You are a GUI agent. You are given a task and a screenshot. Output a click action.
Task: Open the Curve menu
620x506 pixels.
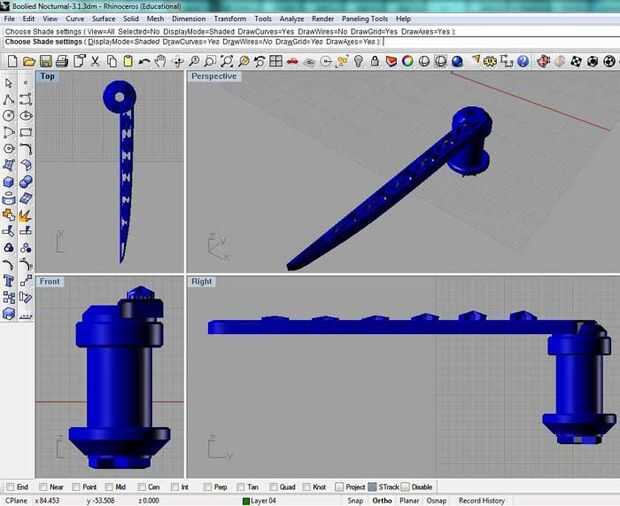click(x=75, y=19)
